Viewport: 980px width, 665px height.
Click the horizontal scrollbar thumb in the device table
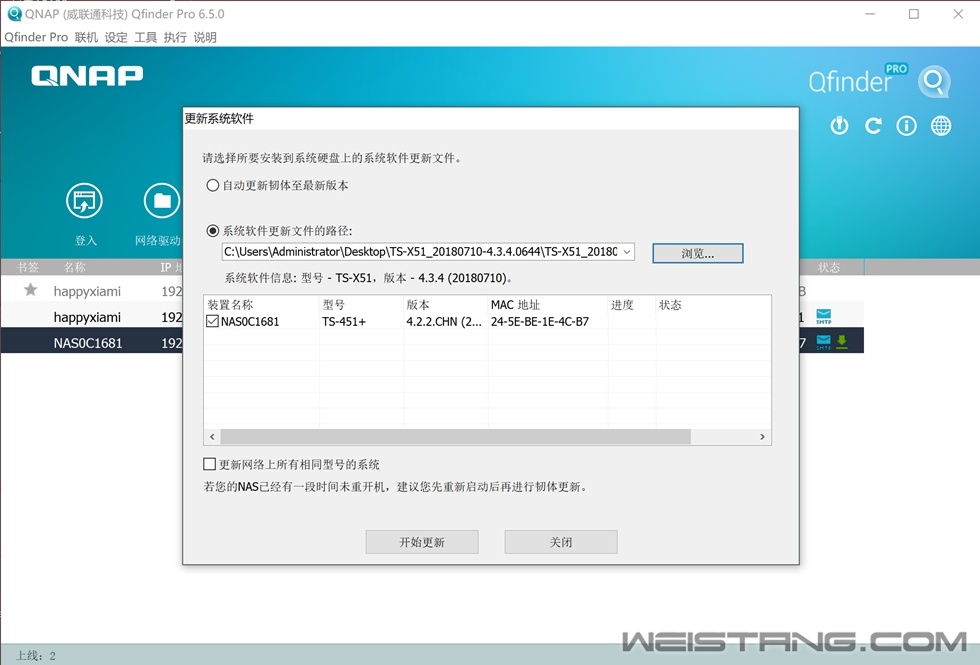[x=456, y=436]
